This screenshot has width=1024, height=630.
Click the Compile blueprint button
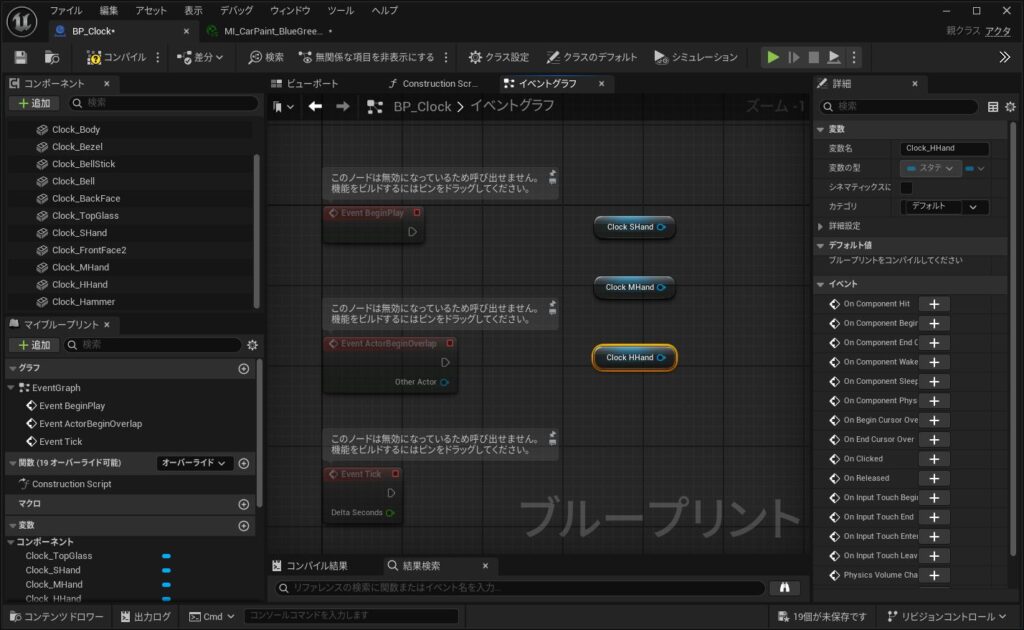[118, 57]
